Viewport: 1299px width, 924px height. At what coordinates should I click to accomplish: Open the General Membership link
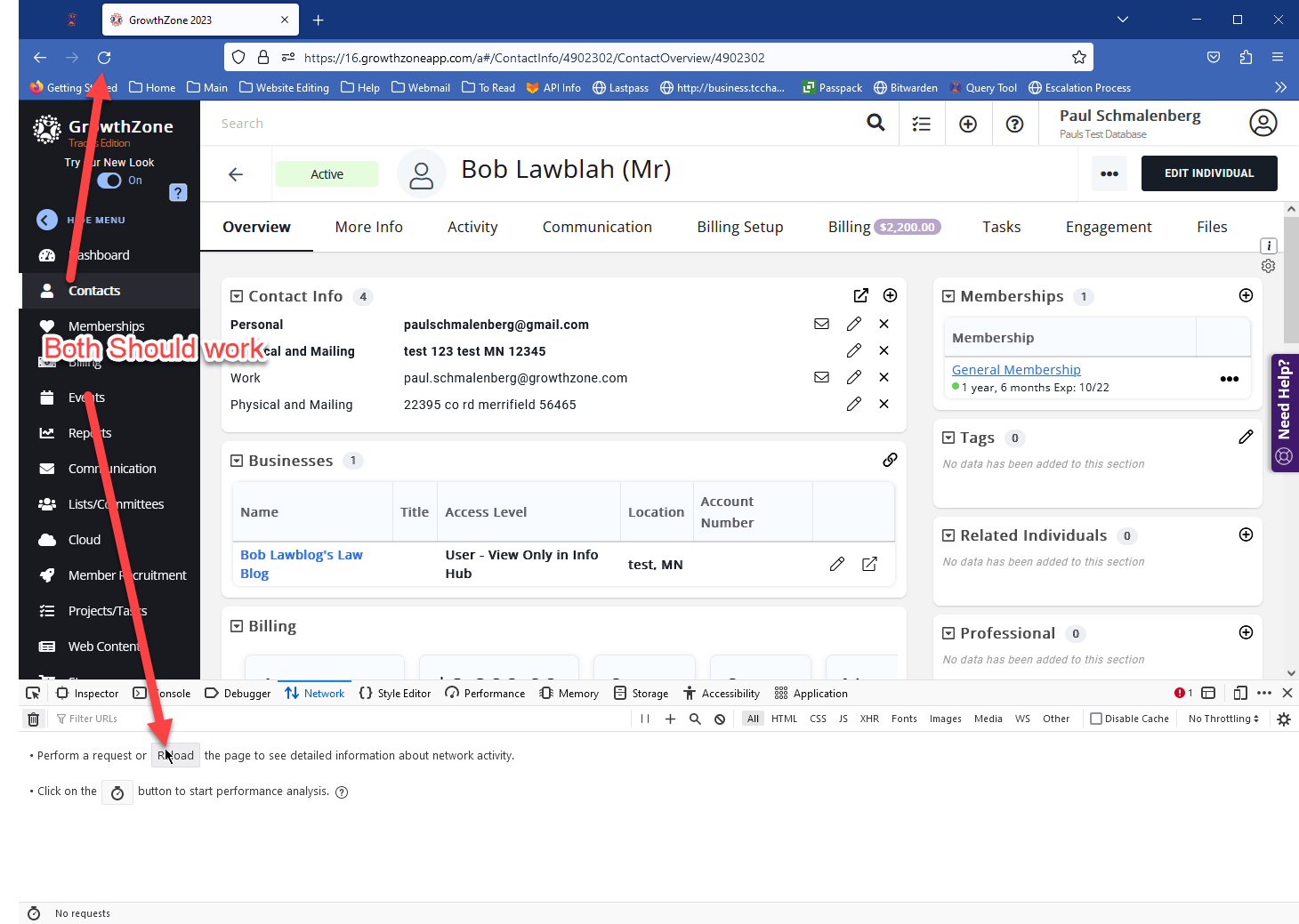click(1016, 370)
